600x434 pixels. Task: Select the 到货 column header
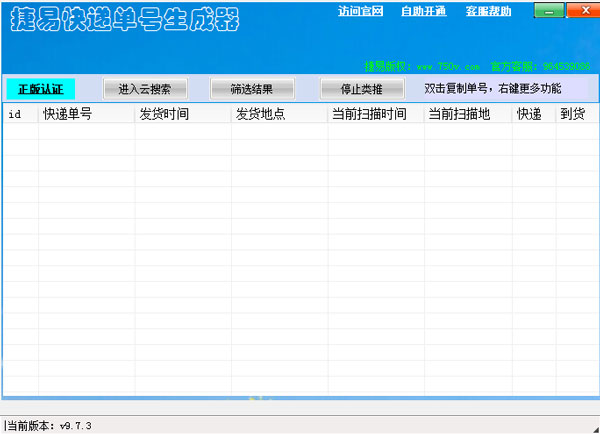(x=574, y=114)
